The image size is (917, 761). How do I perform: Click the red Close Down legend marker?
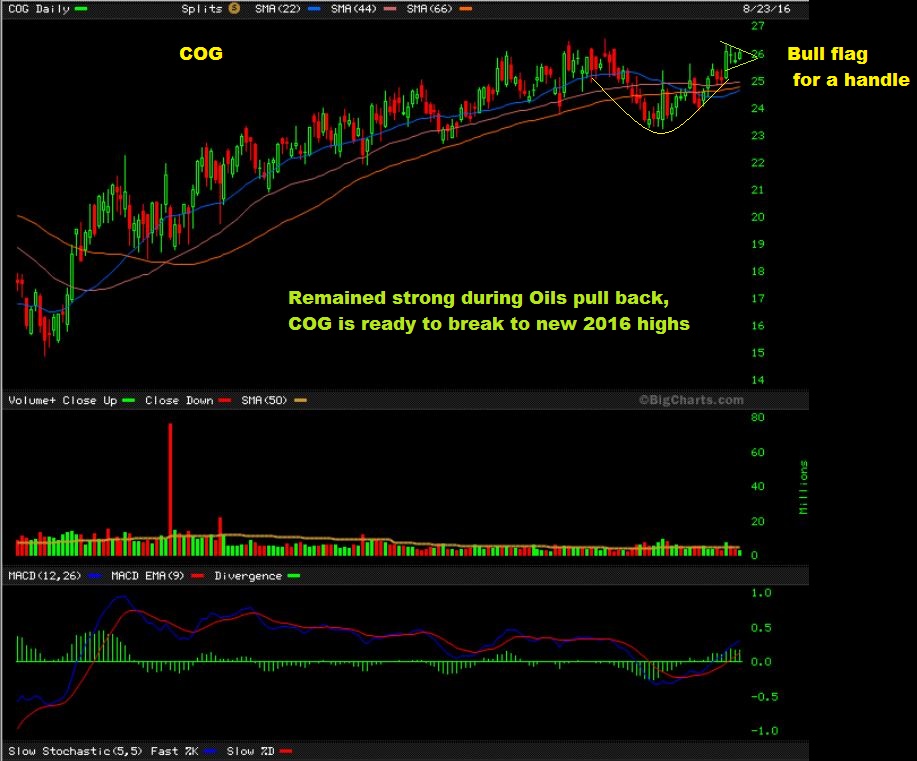coord(224,400)
